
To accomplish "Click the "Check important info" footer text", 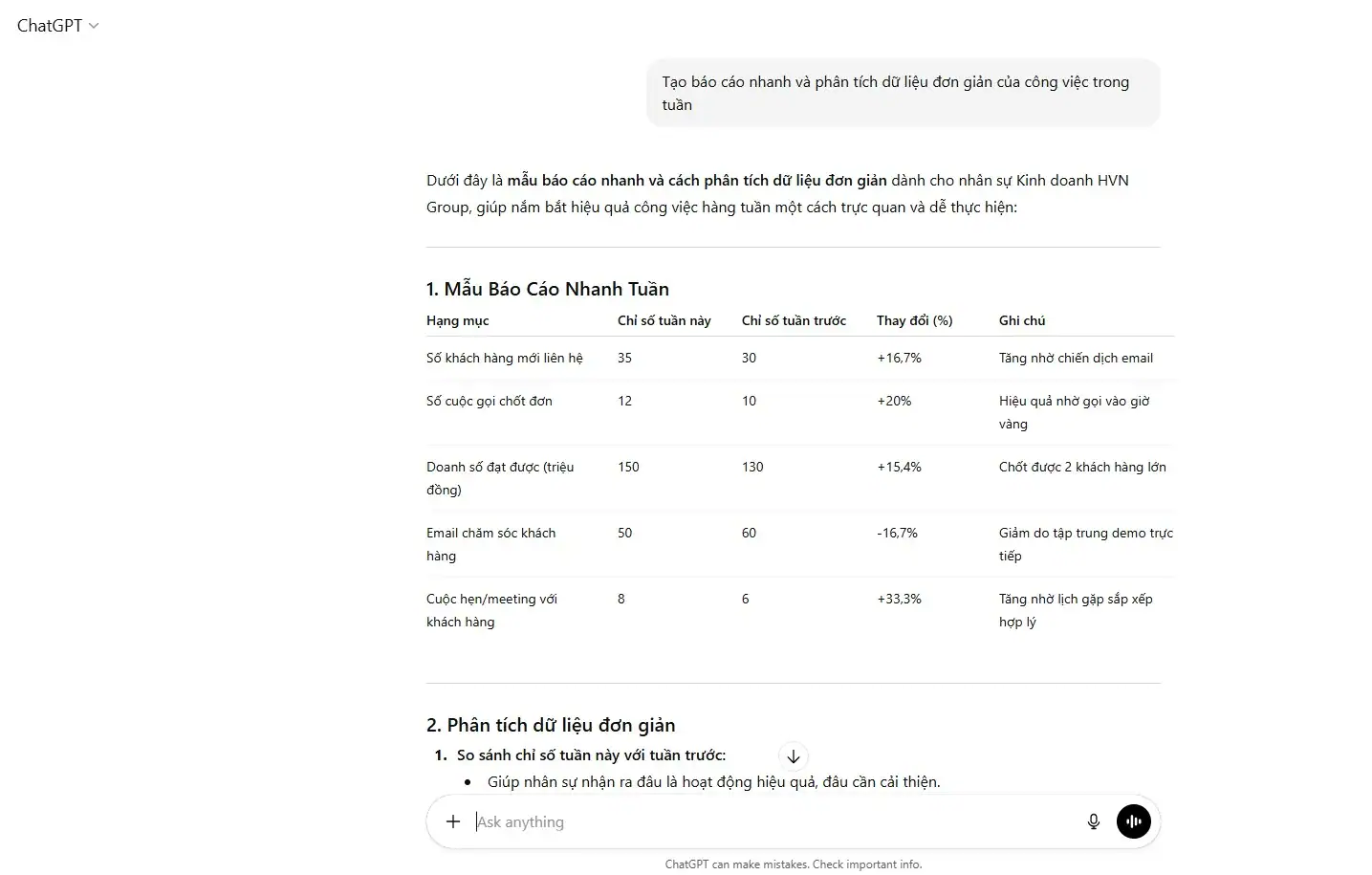I will [x=867, y=864].
